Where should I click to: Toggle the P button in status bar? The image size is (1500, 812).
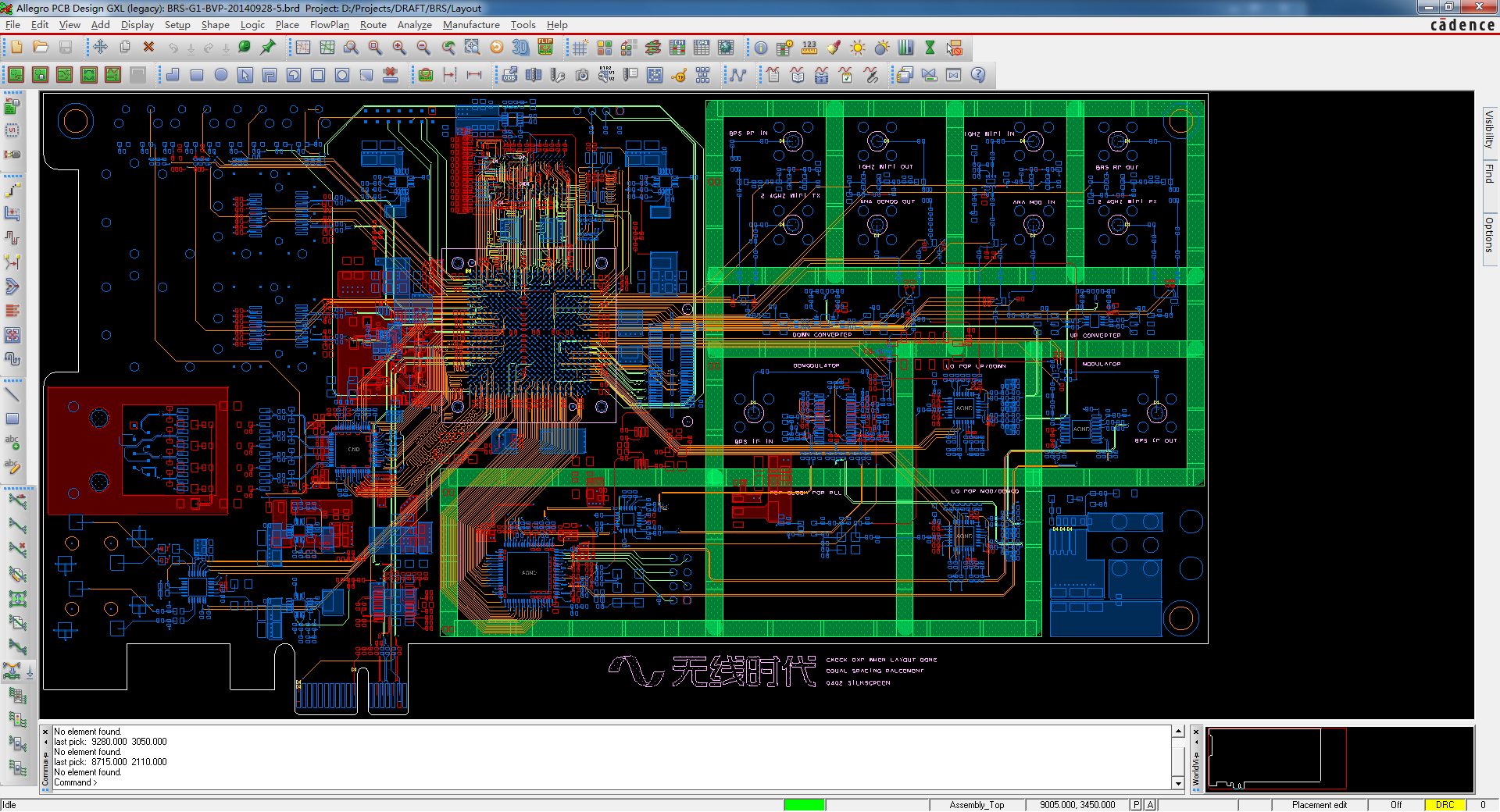coord(1136,805)
